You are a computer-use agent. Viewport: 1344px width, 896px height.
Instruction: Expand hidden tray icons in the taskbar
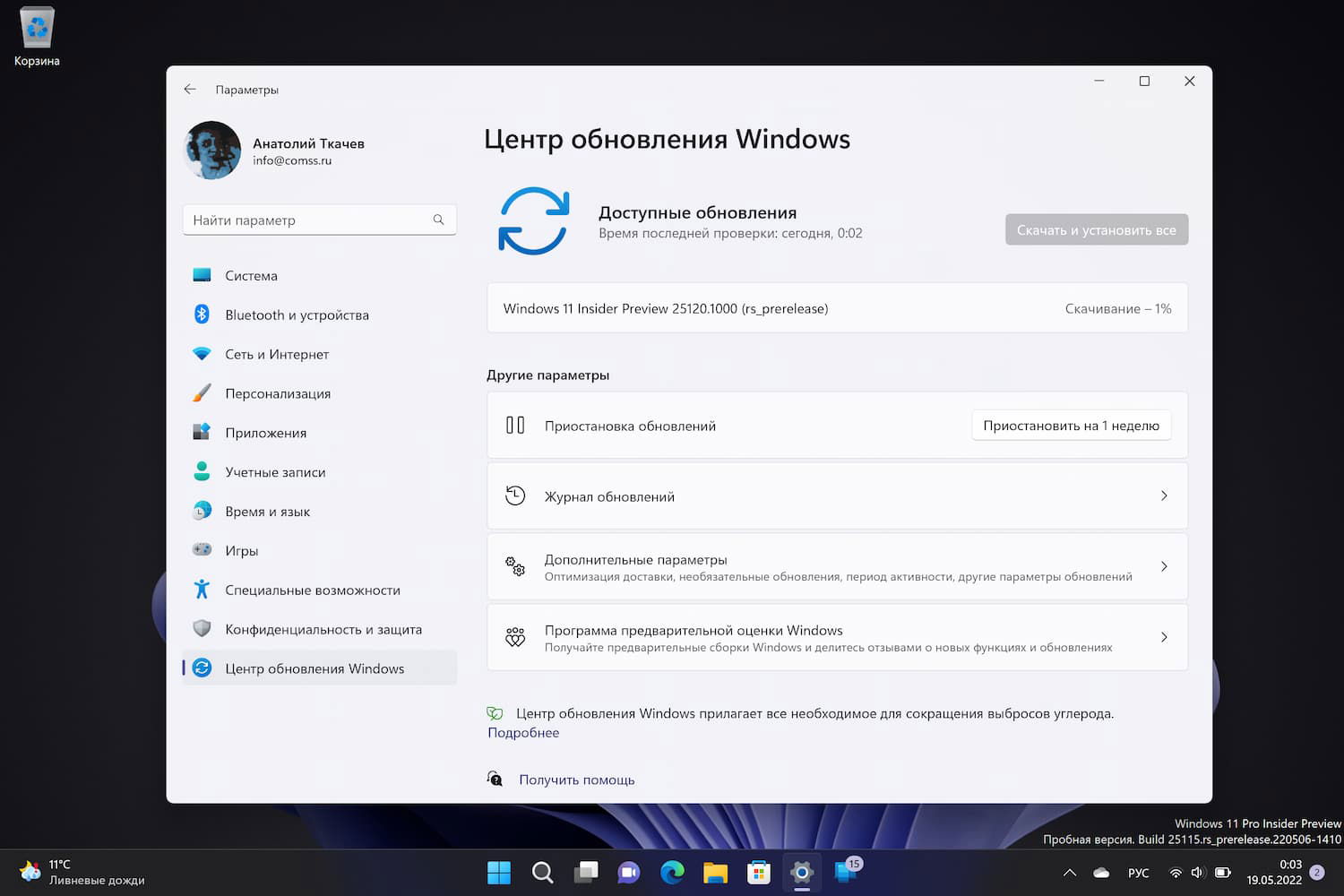[1069, 872]
